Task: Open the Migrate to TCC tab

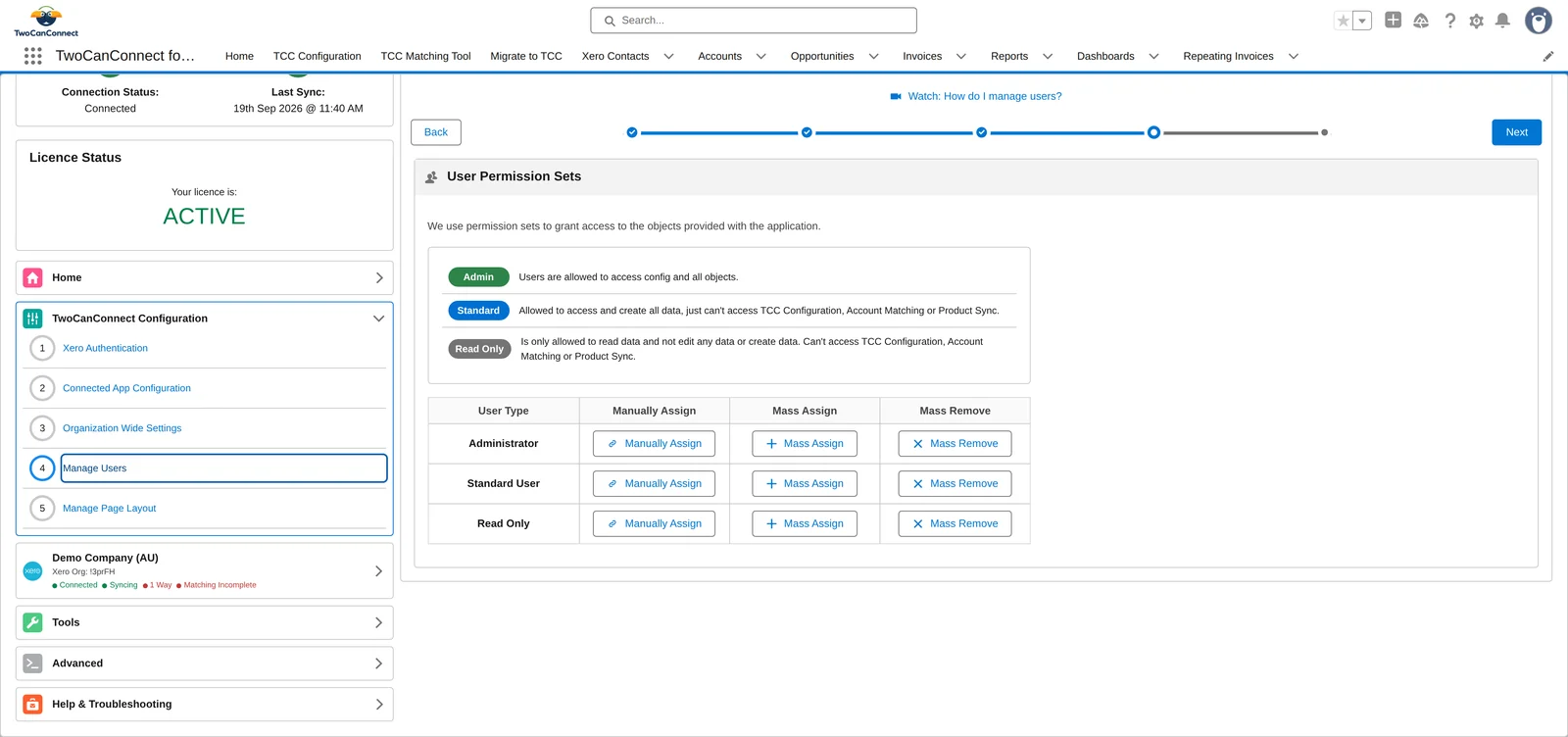Action: tap(526, 56)
